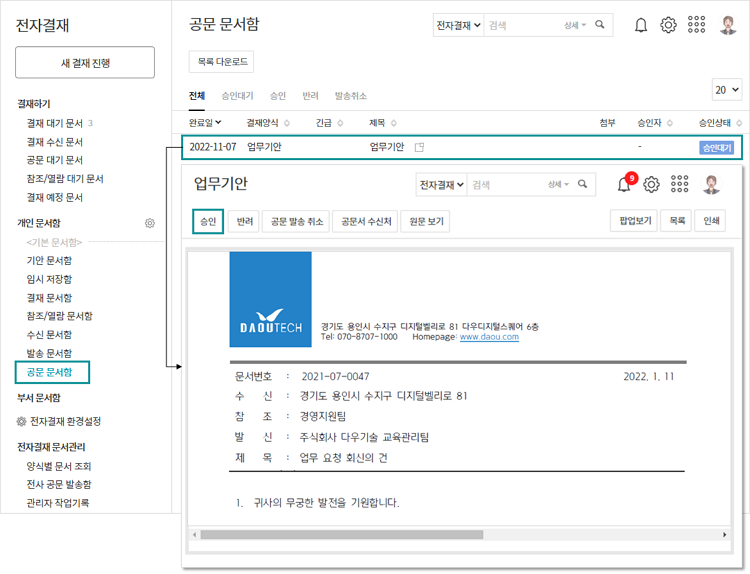Open notifications bell with red 9 badge
The height and width of the screenshot is (574, 750).
point(625,184)
